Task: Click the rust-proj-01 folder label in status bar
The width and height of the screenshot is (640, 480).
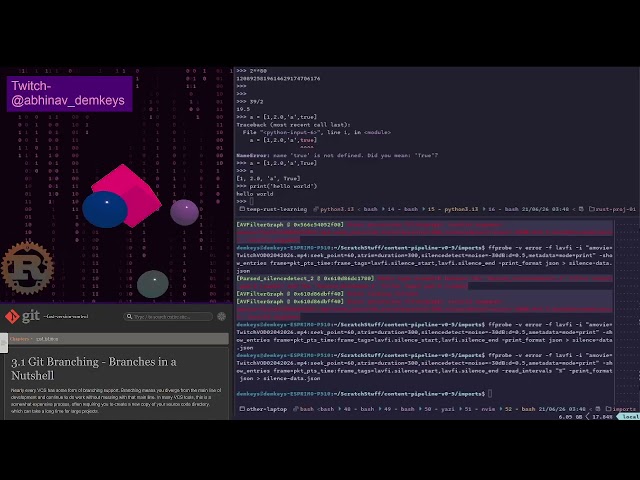Action: [x=616, y=209]
